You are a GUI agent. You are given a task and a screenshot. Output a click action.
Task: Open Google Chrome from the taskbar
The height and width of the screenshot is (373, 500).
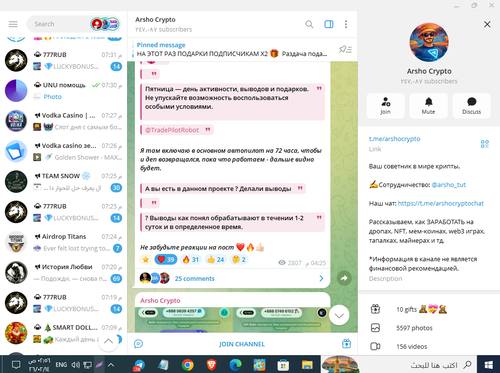pos(188,365)
